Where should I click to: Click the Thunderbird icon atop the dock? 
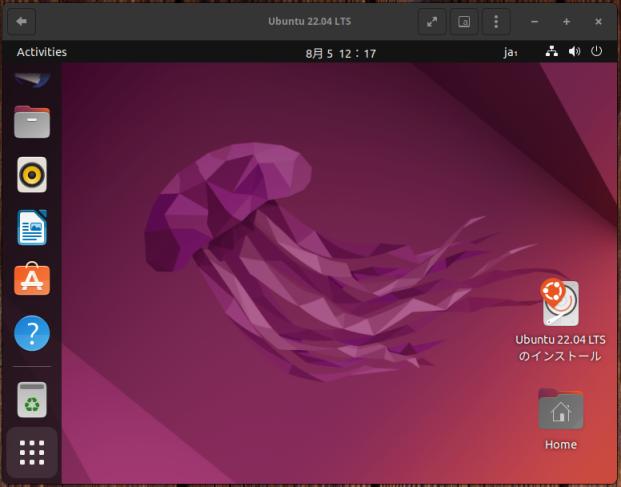point(32,80)
